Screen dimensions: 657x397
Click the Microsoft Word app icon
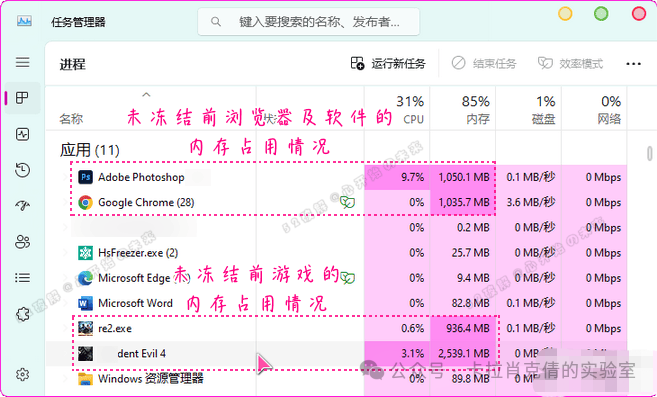tap(85, 303)
